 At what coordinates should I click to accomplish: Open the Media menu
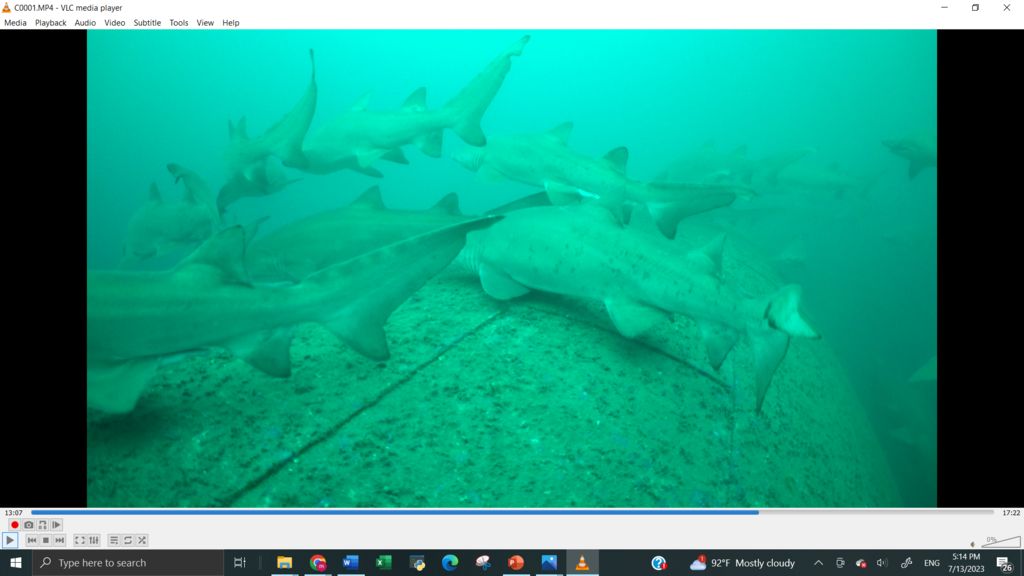coord(15,22)
